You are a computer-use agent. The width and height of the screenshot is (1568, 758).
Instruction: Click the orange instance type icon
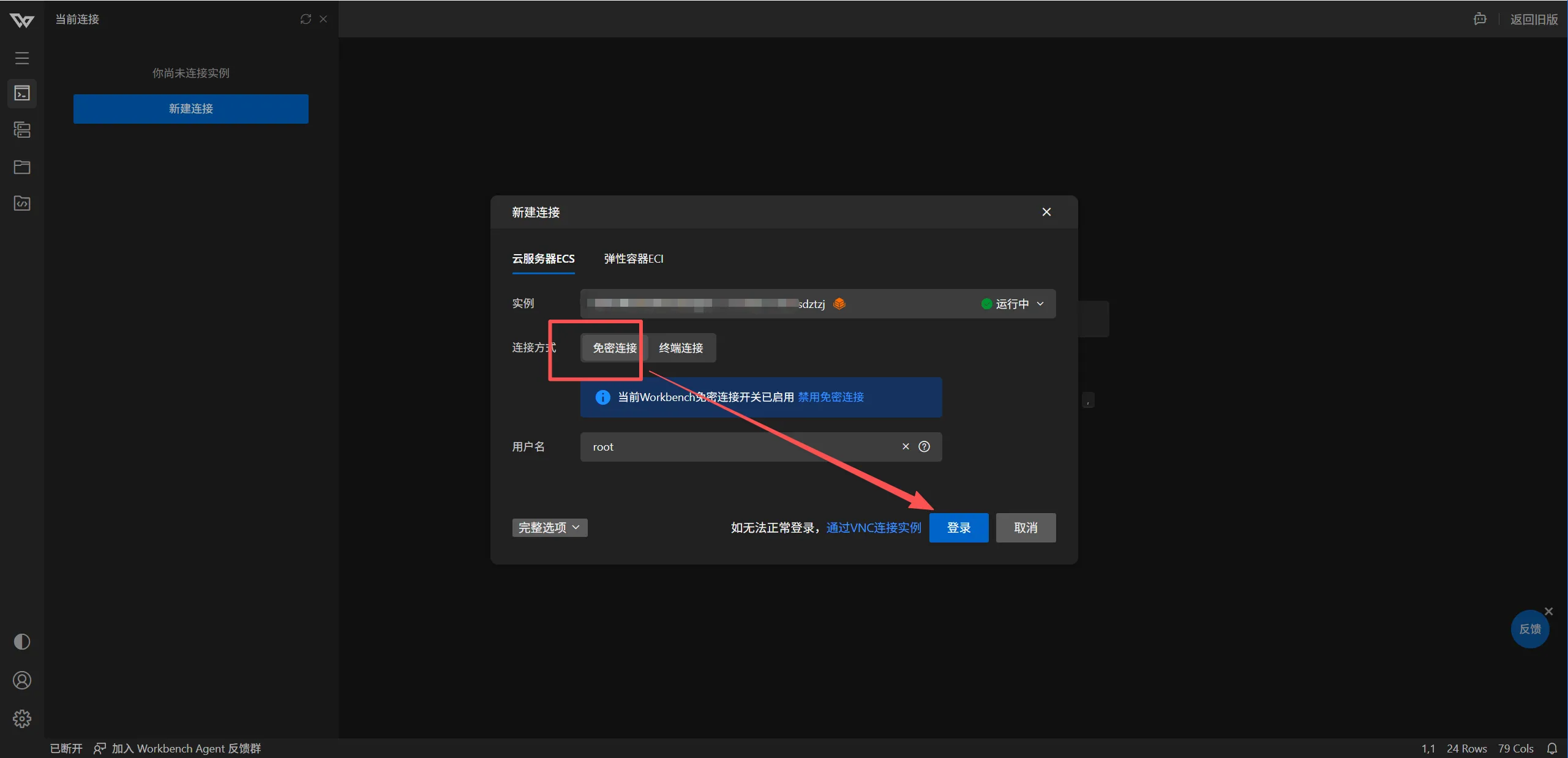(839, 304)
